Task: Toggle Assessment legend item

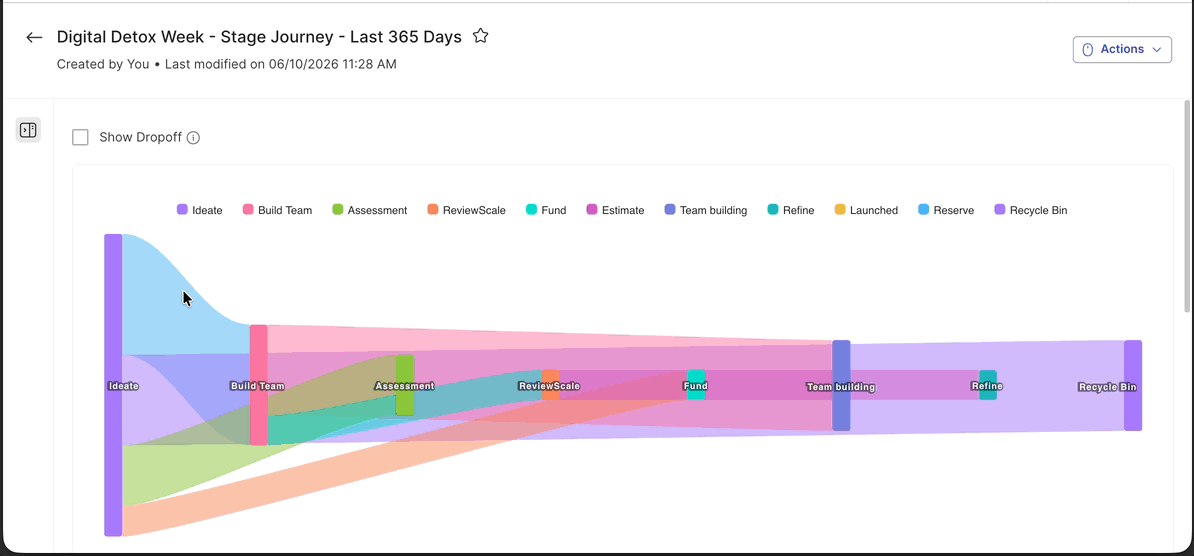Action: [369, 210]
